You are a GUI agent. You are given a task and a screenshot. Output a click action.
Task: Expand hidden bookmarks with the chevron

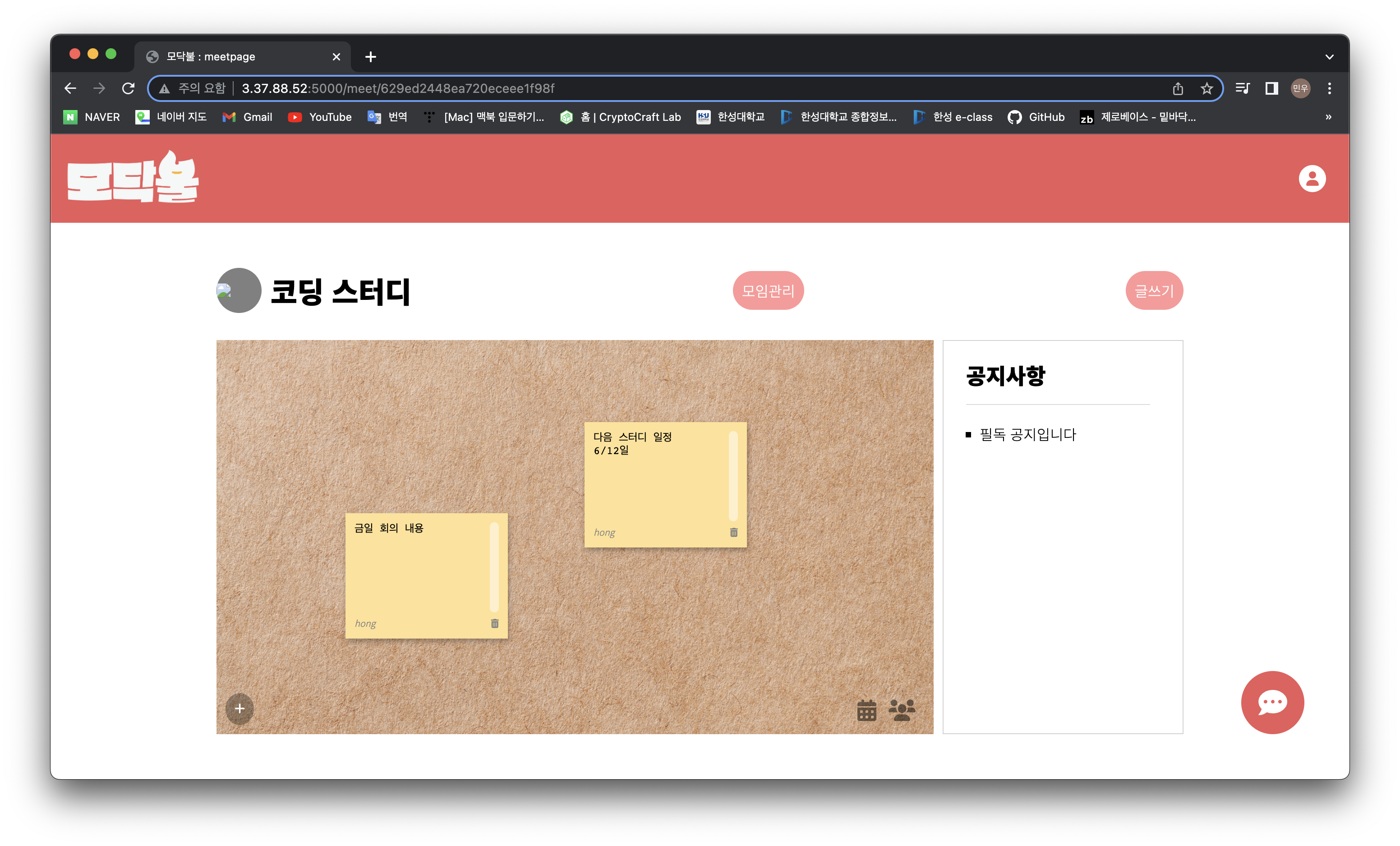1328,117
